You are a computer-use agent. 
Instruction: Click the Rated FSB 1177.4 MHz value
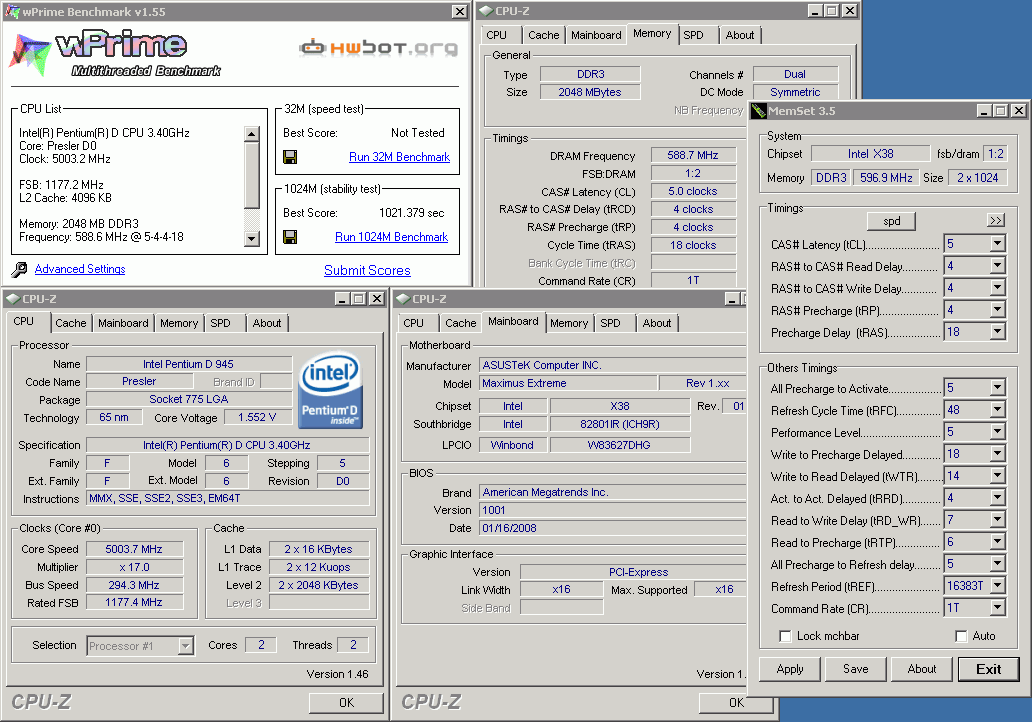coord(134,602)
